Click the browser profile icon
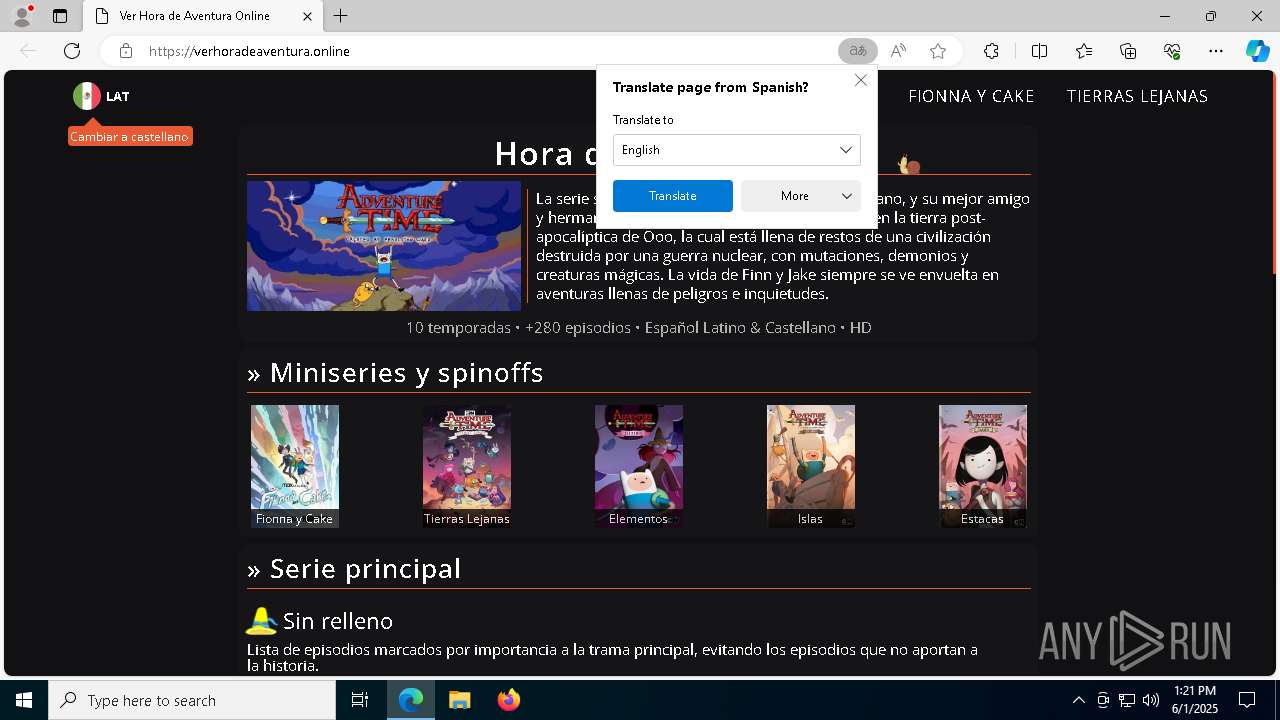 (x=21, y=16)
